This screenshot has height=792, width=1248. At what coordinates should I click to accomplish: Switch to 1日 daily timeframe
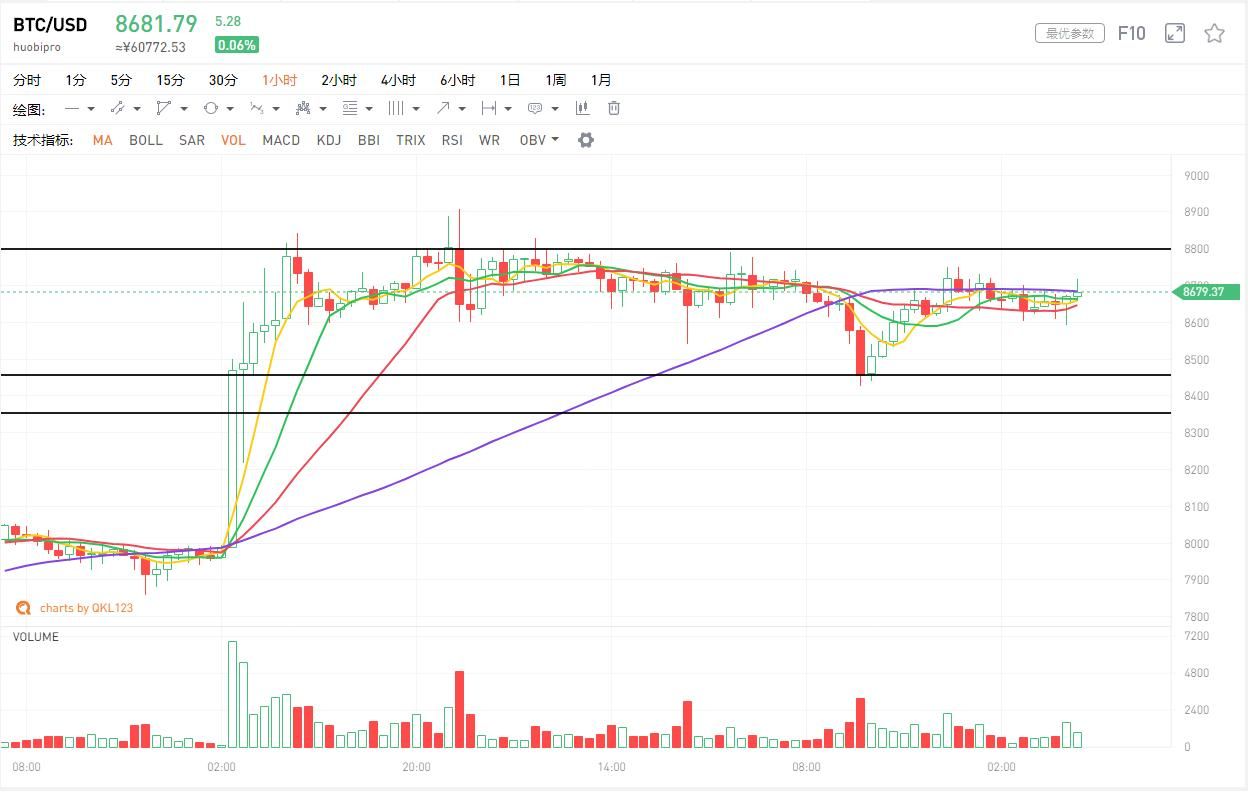(510, 80)
